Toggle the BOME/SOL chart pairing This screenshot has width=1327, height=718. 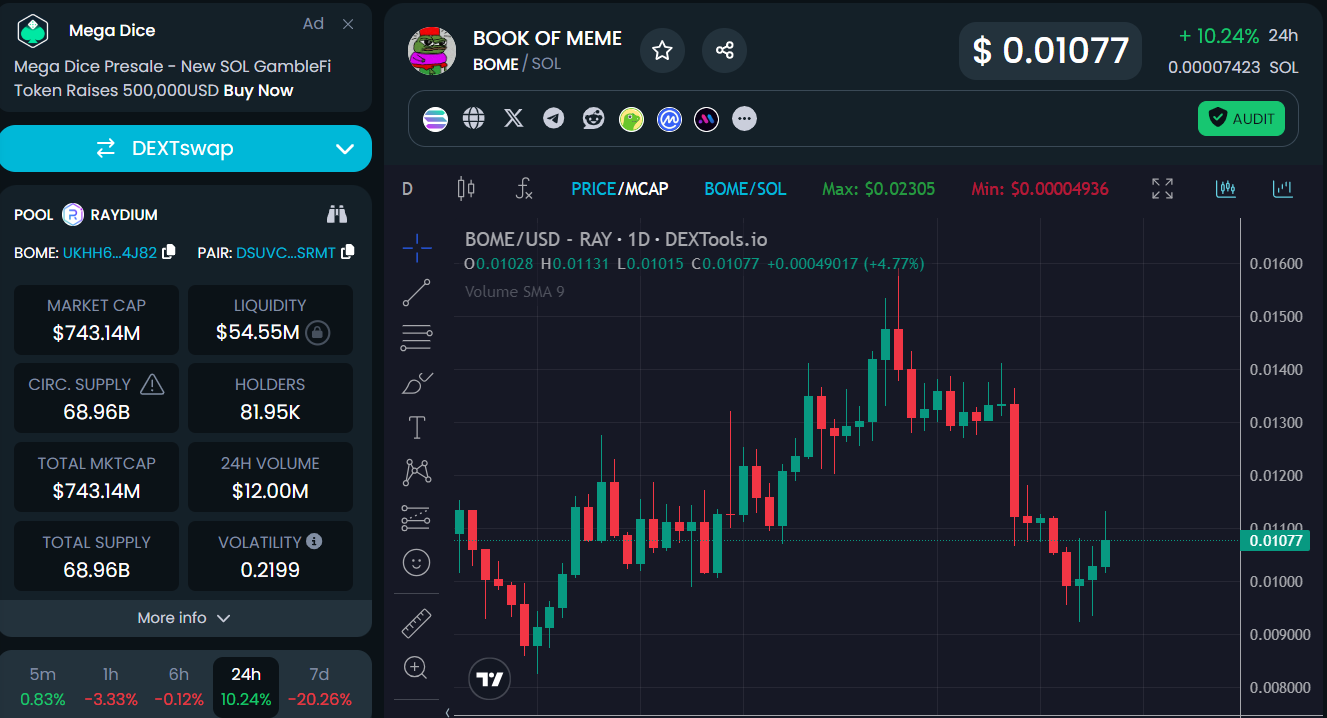click(745, 188)
